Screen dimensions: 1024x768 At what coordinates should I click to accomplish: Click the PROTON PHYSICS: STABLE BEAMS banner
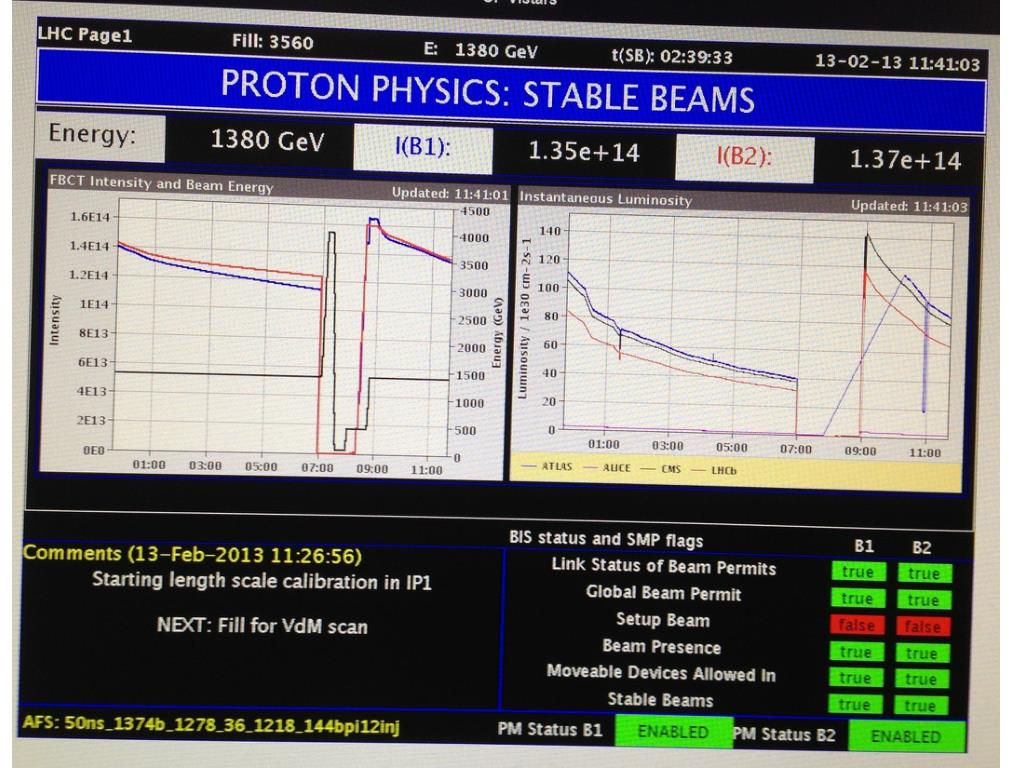pyautogui.click(x=511, y=92)
